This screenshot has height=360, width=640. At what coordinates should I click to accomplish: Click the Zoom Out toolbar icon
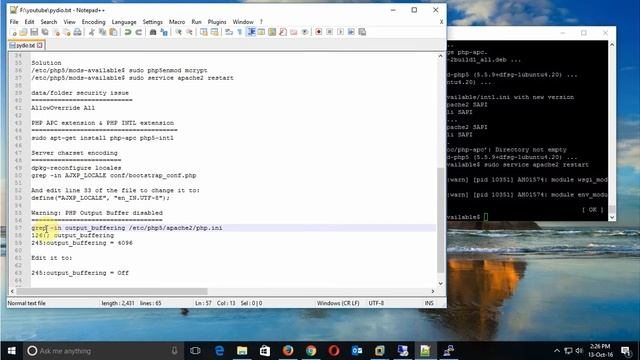click(x=189, y=32)
